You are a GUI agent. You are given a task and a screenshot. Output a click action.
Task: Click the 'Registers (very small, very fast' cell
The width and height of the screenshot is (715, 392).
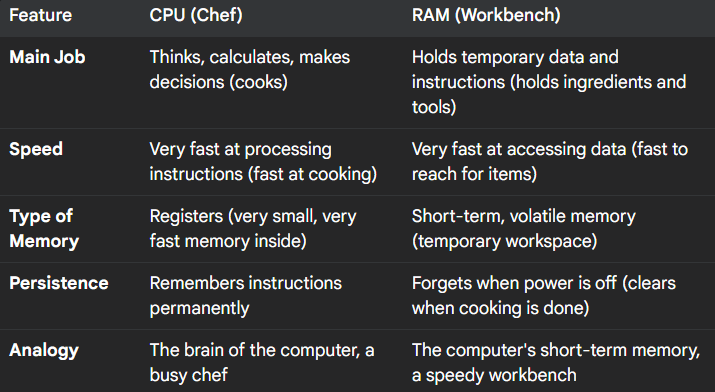[x=253, y=228]
